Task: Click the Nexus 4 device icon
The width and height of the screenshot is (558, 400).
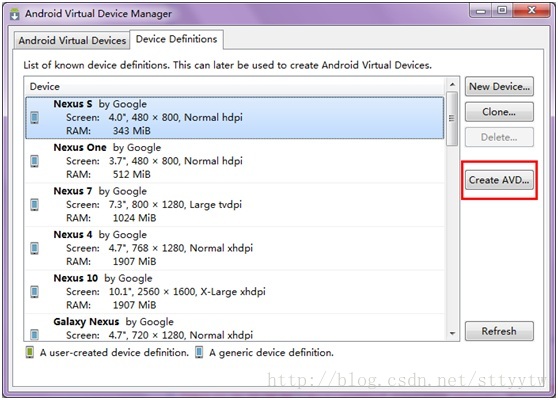Action: [x=35, y=248]
